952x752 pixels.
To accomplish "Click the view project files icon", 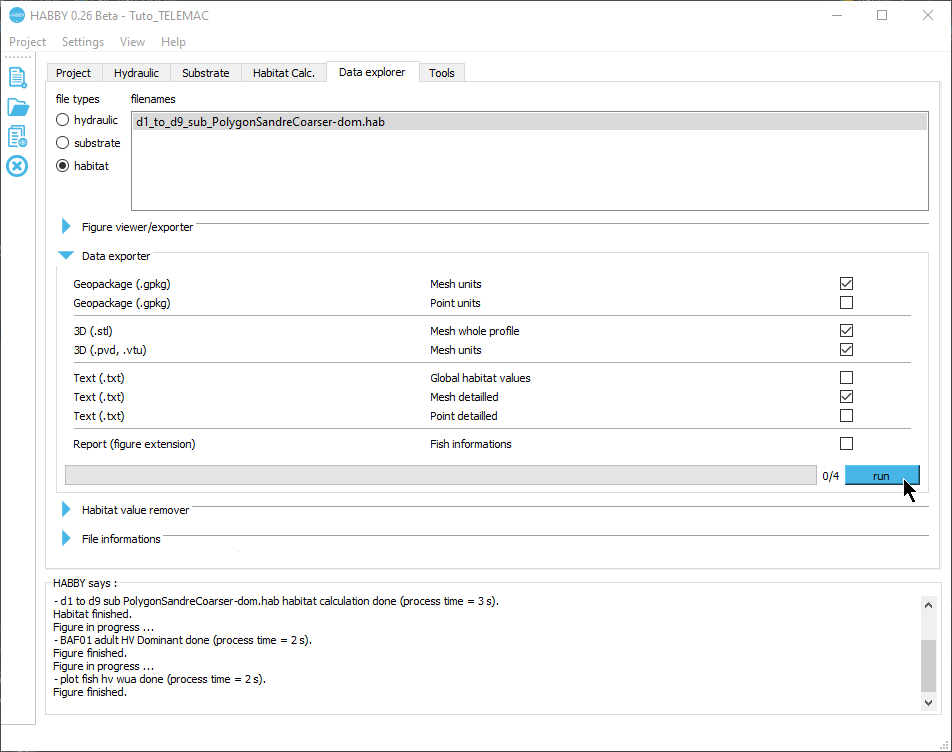I will (x=17, y=136).
